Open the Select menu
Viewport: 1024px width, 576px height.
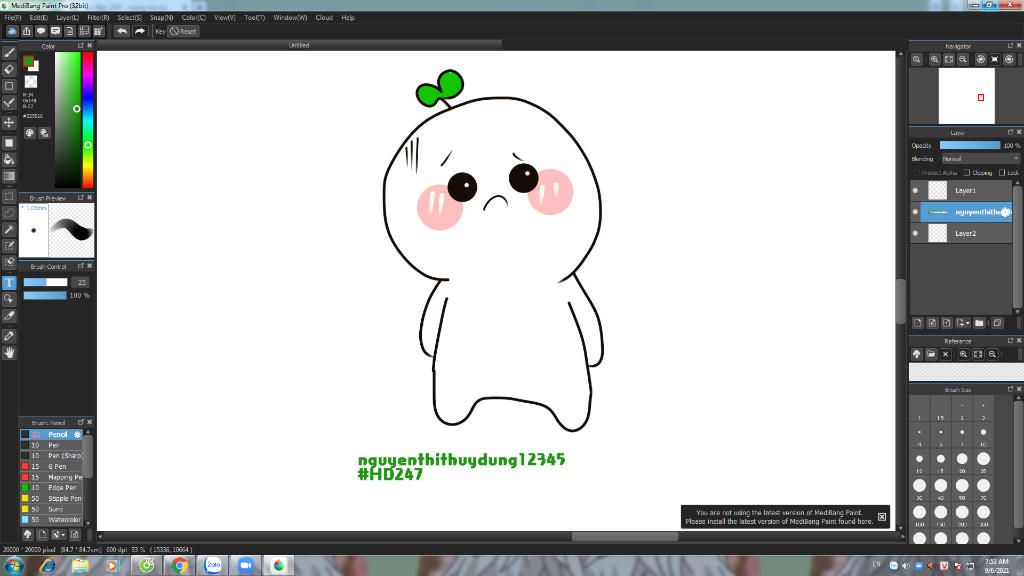(129, 18)
